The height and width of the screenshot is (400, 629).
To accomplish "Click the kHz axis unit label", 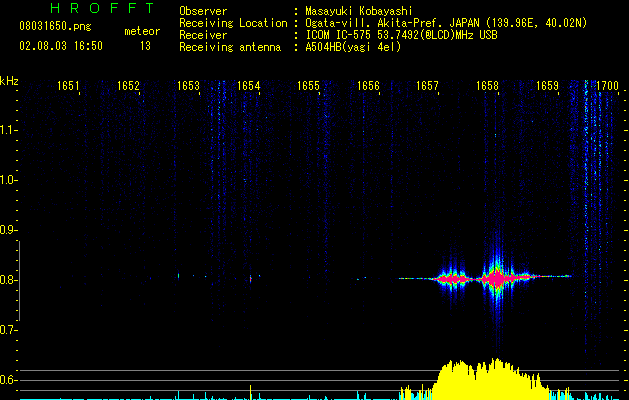I will [x=9, y=80].
